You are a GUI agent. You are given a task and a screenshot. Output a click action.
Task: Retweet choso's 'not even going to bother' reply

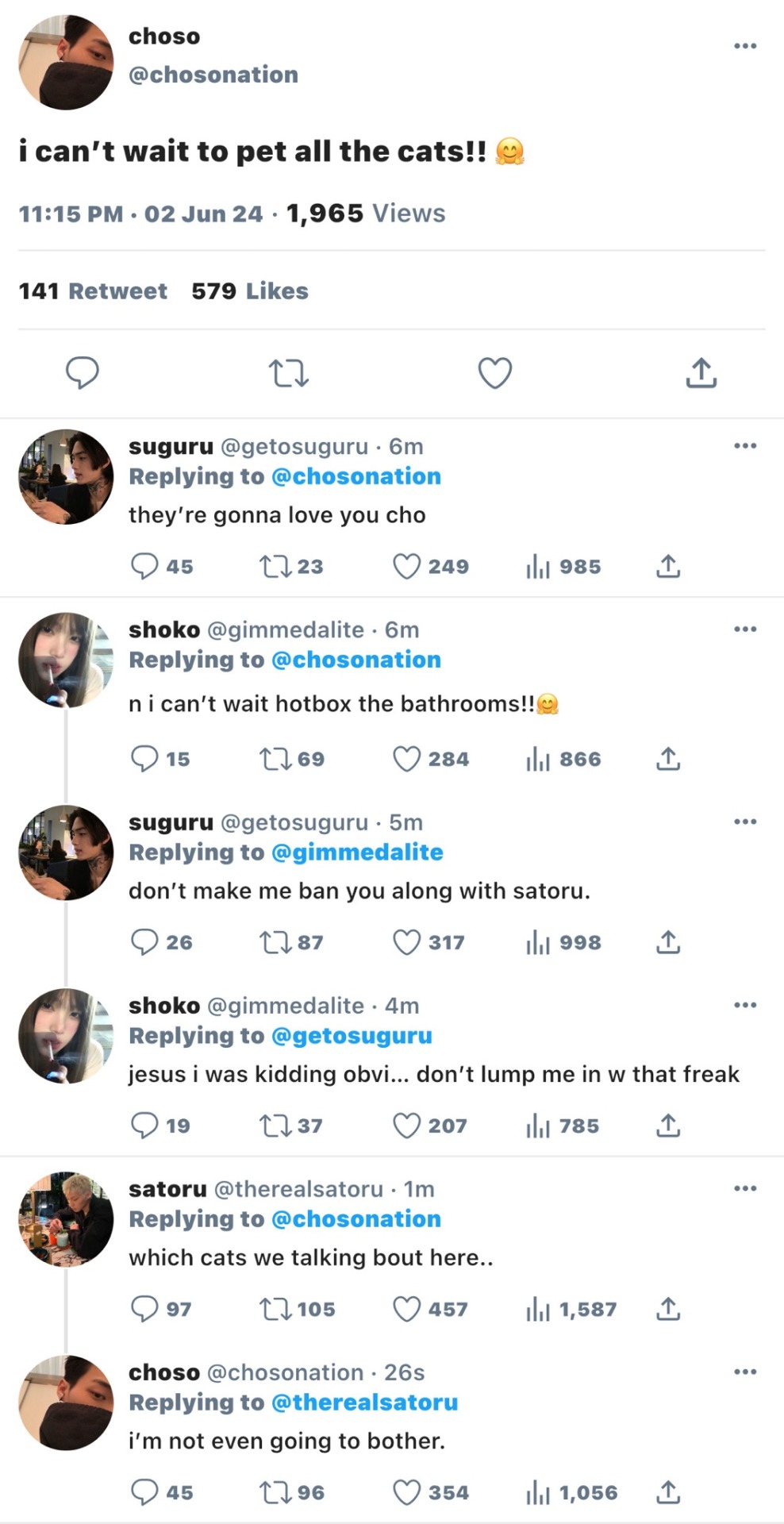coord(275,1492)
